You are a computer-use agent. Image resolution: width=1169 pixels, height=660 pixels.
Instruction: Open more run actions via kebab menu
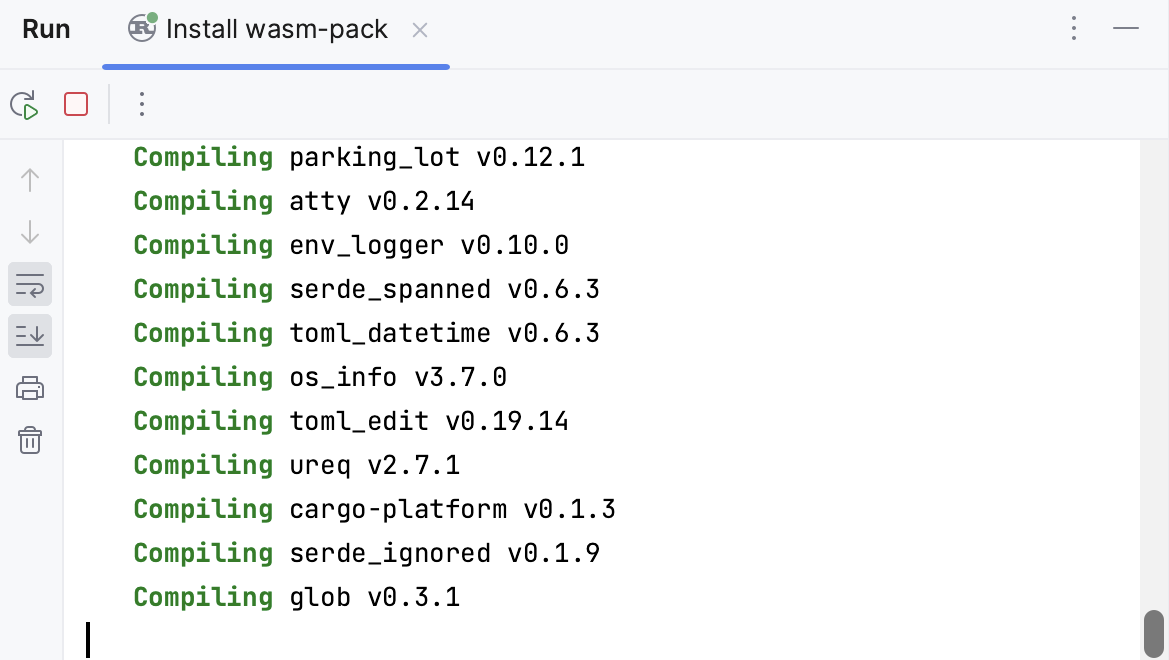(x=142, y=104)
